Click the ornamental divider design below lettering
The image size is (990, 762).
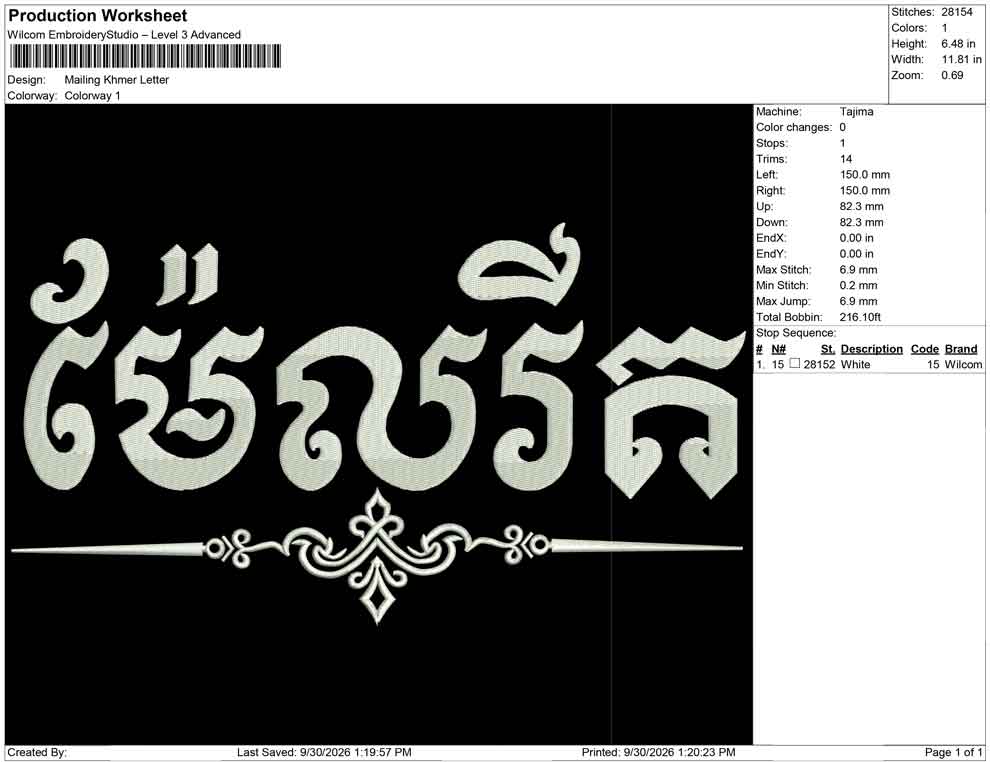click(x=377, y=556)
